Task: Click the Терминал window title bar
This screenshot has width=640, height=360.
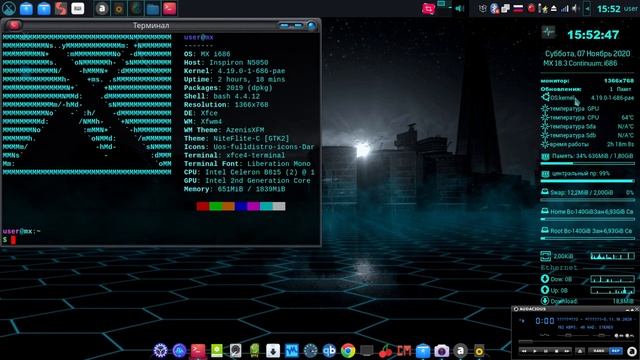Action: pos(151,25)
